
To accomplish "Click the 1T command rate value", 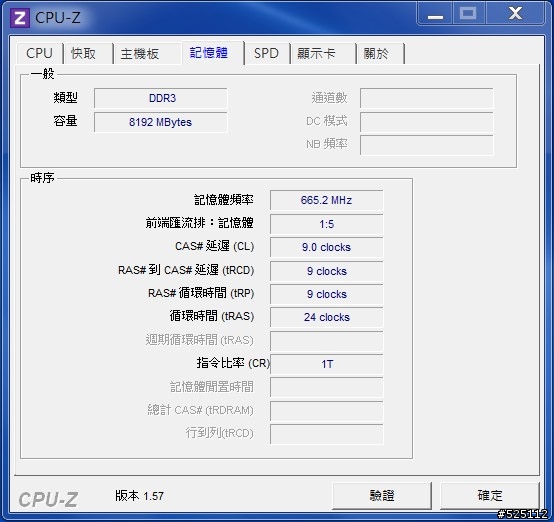I will coord(326,364).
